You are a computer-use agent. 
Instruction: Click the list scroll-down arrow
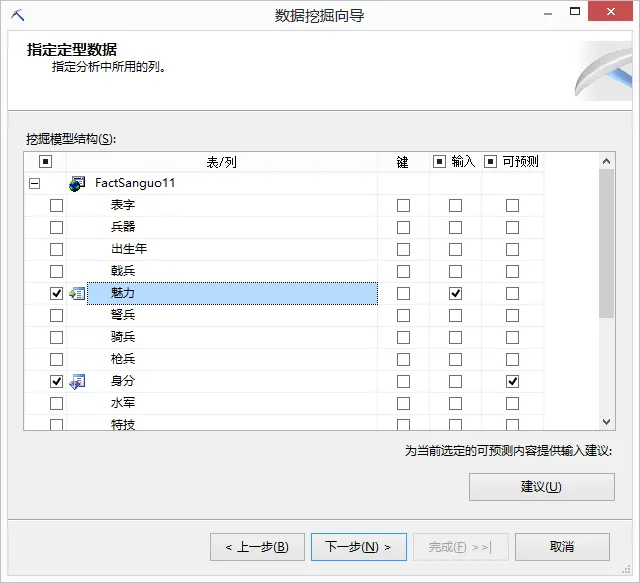click(607, 422)
